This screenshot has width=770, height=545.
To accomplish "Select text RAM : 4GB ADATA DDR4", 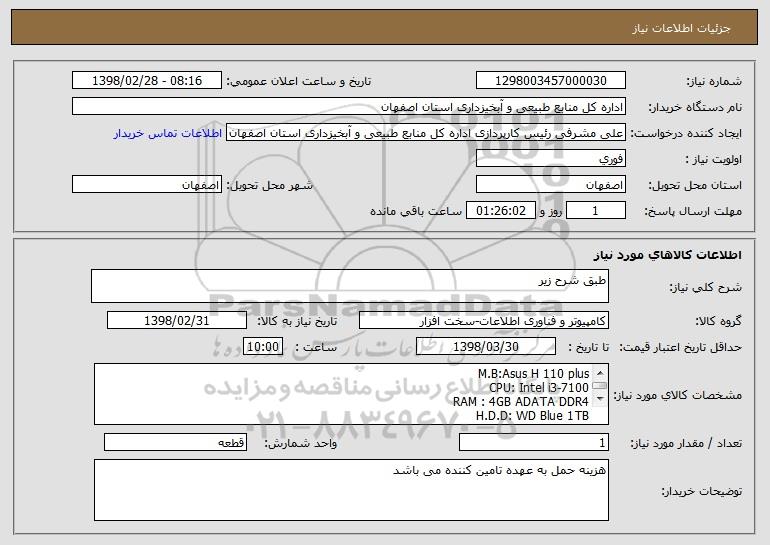I will [521, 402].
